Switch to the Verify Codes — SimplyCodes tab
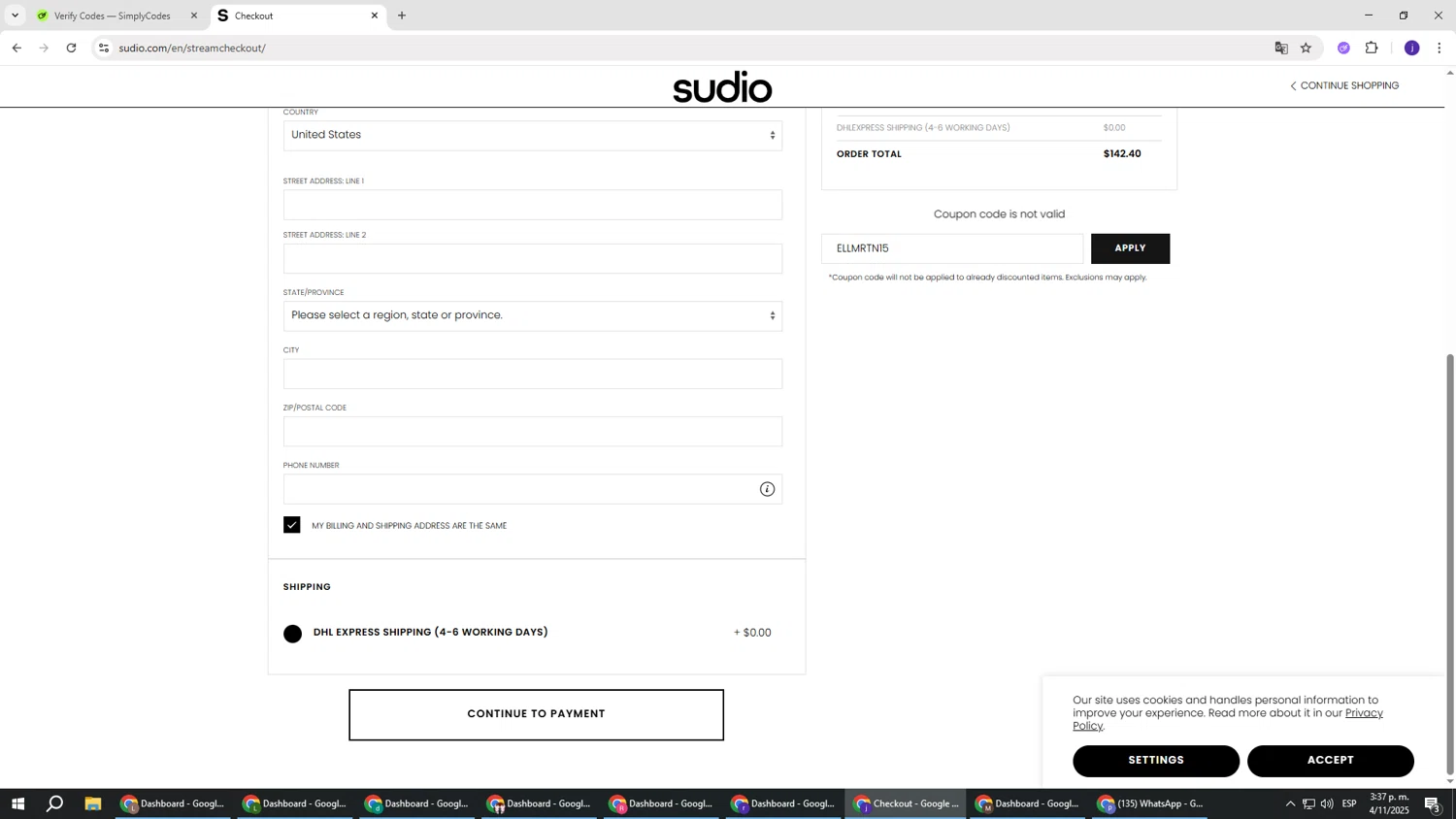The height and width of the screenshot is (819, 1456). point(113,16)
